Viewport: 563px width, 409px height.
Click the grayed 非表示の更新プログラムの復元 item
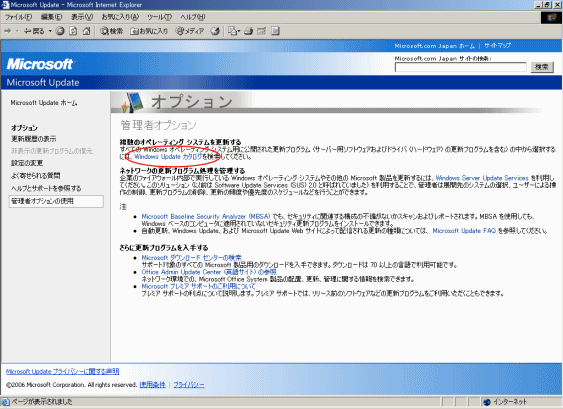[x=52, y=151]
